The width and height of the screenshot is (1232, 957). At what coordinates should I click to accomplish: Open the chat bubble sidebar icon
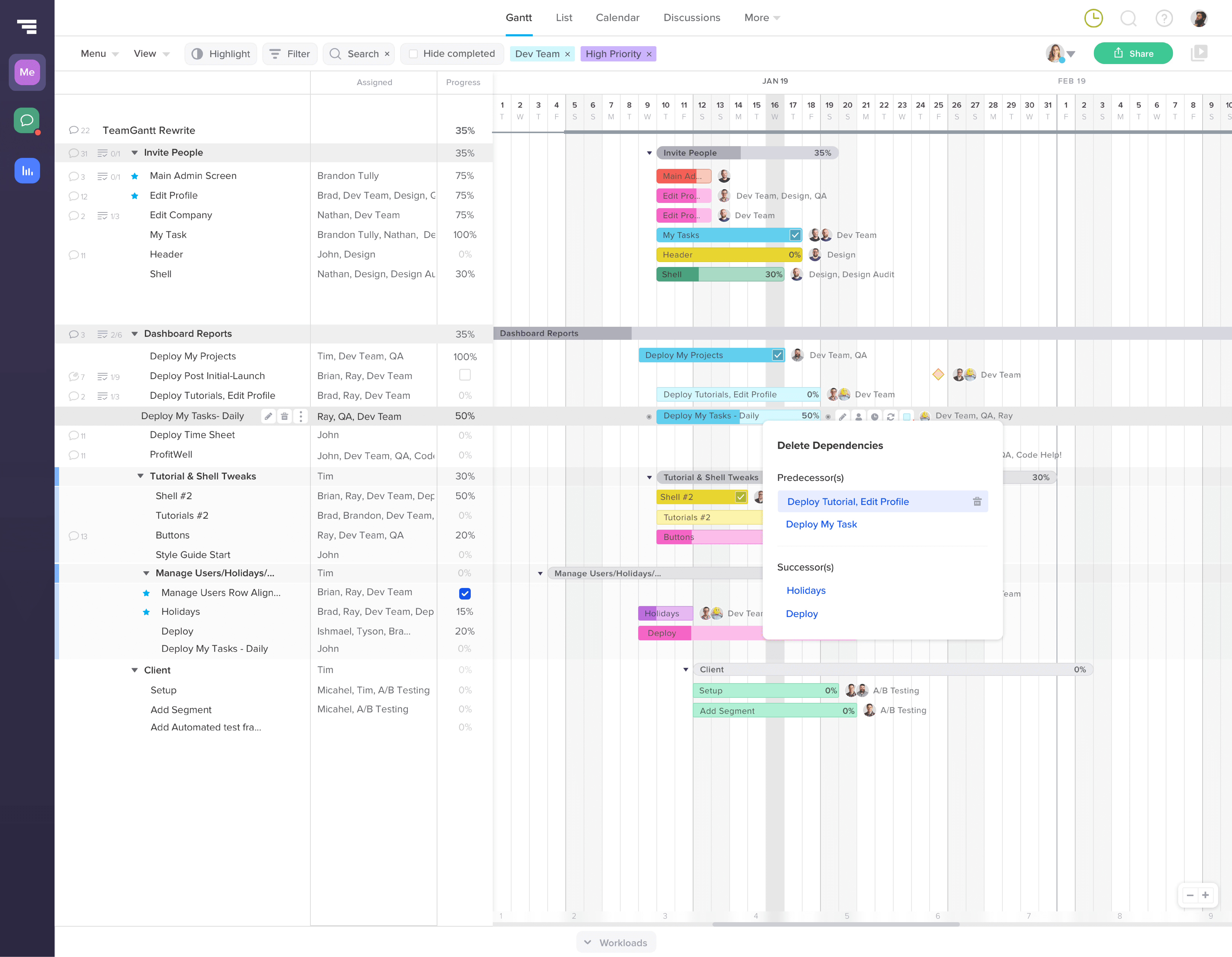26,120
